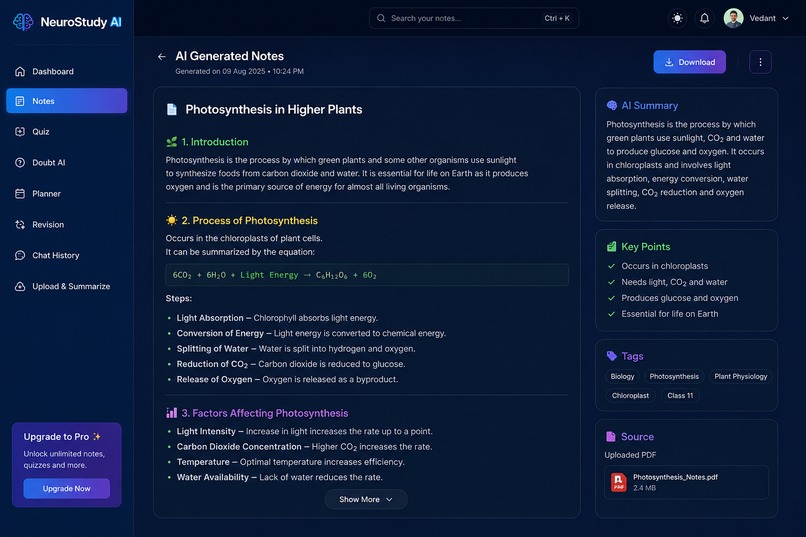Viewport: 806px width, 537px height.
Task: Open the Planner menu item
Action: (67, 194)
